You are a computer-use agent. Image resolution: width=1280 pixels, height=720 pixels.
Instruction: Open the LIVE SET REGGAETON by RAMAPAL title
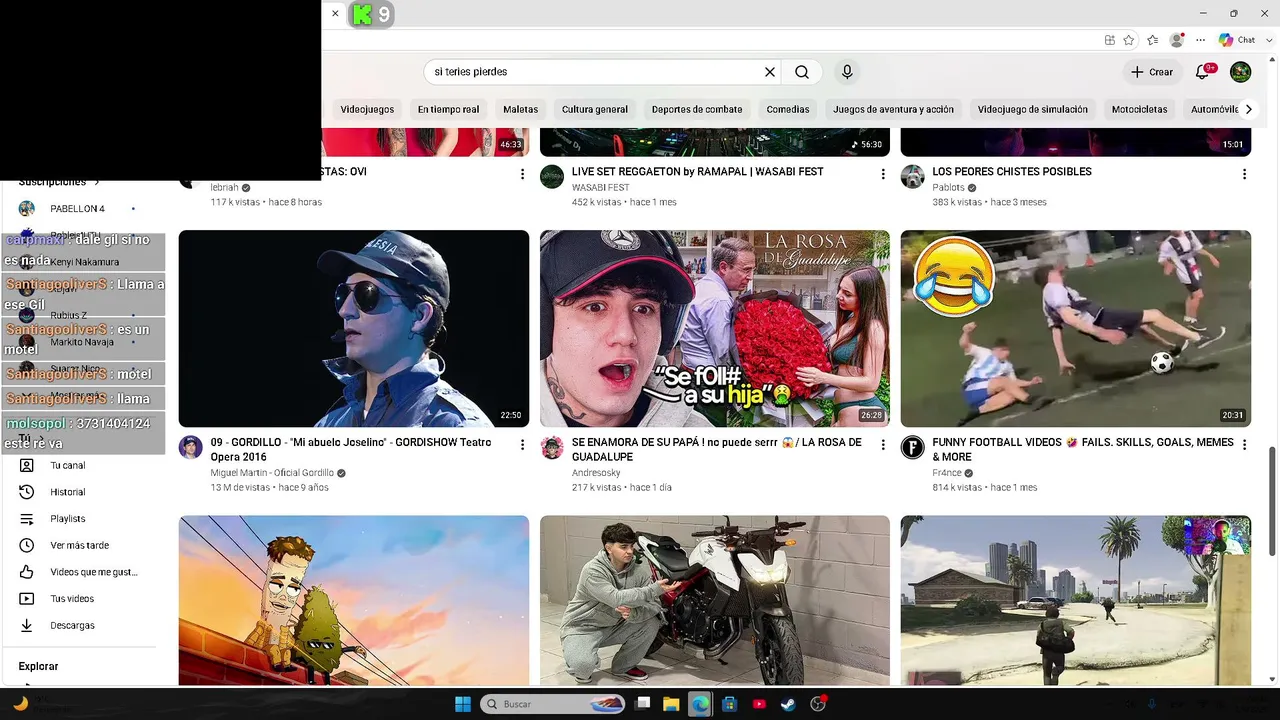click(698, 172)
